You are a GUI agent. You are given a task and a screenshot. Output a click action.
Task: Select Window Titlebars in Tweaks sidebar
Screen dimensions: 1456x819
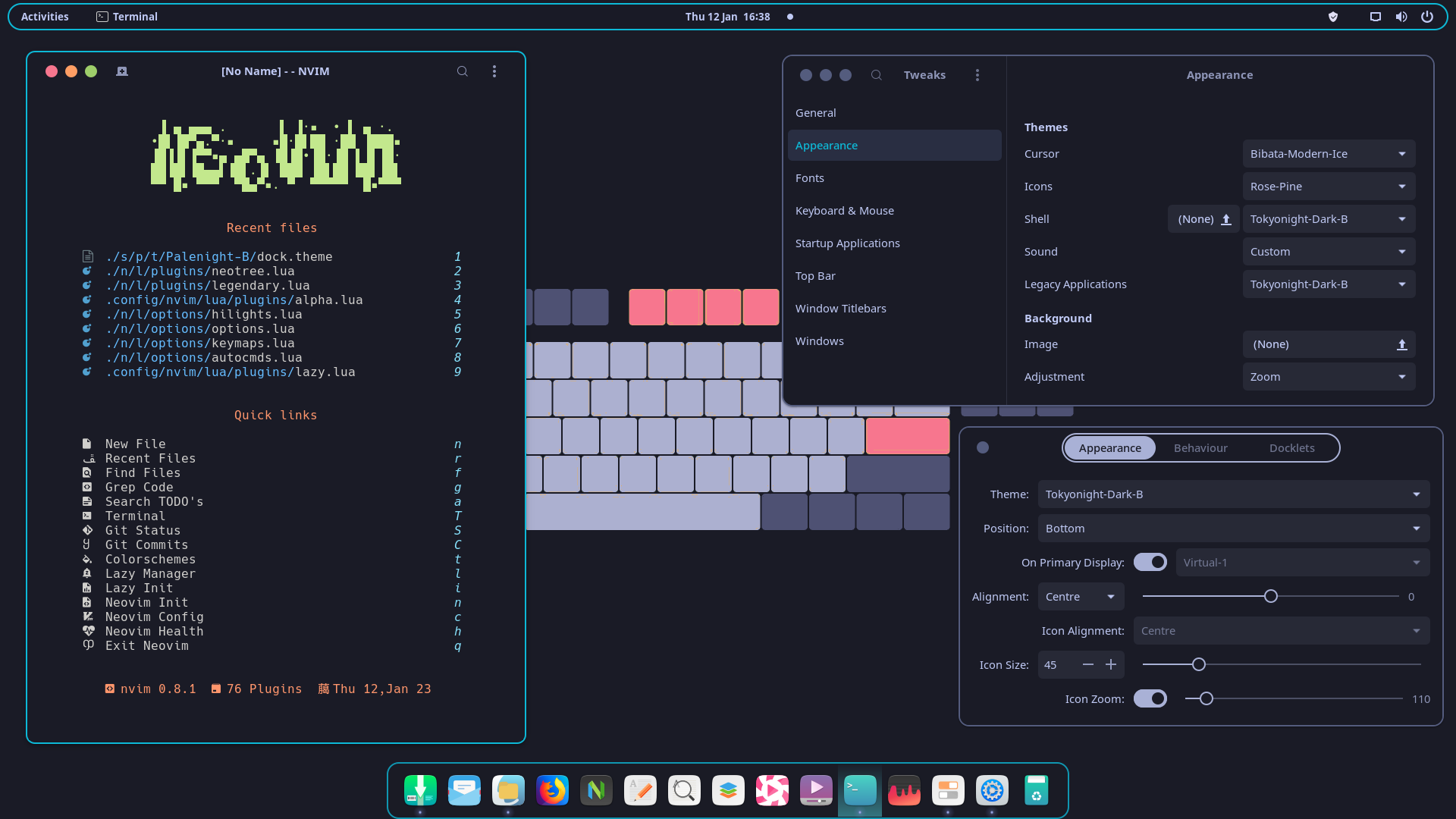tap(894, 309)
